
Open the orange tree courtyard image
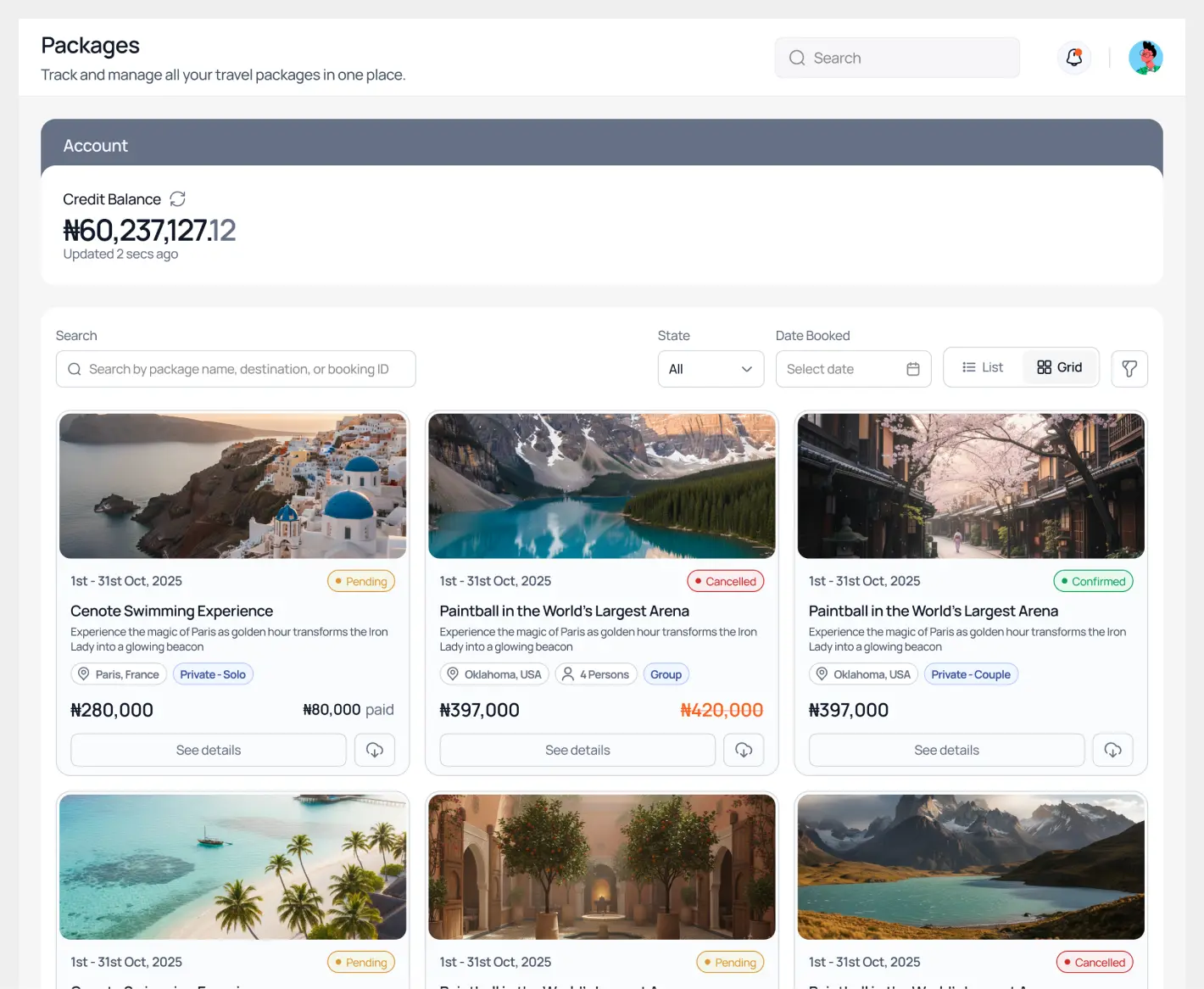click(x=602, y=867)
